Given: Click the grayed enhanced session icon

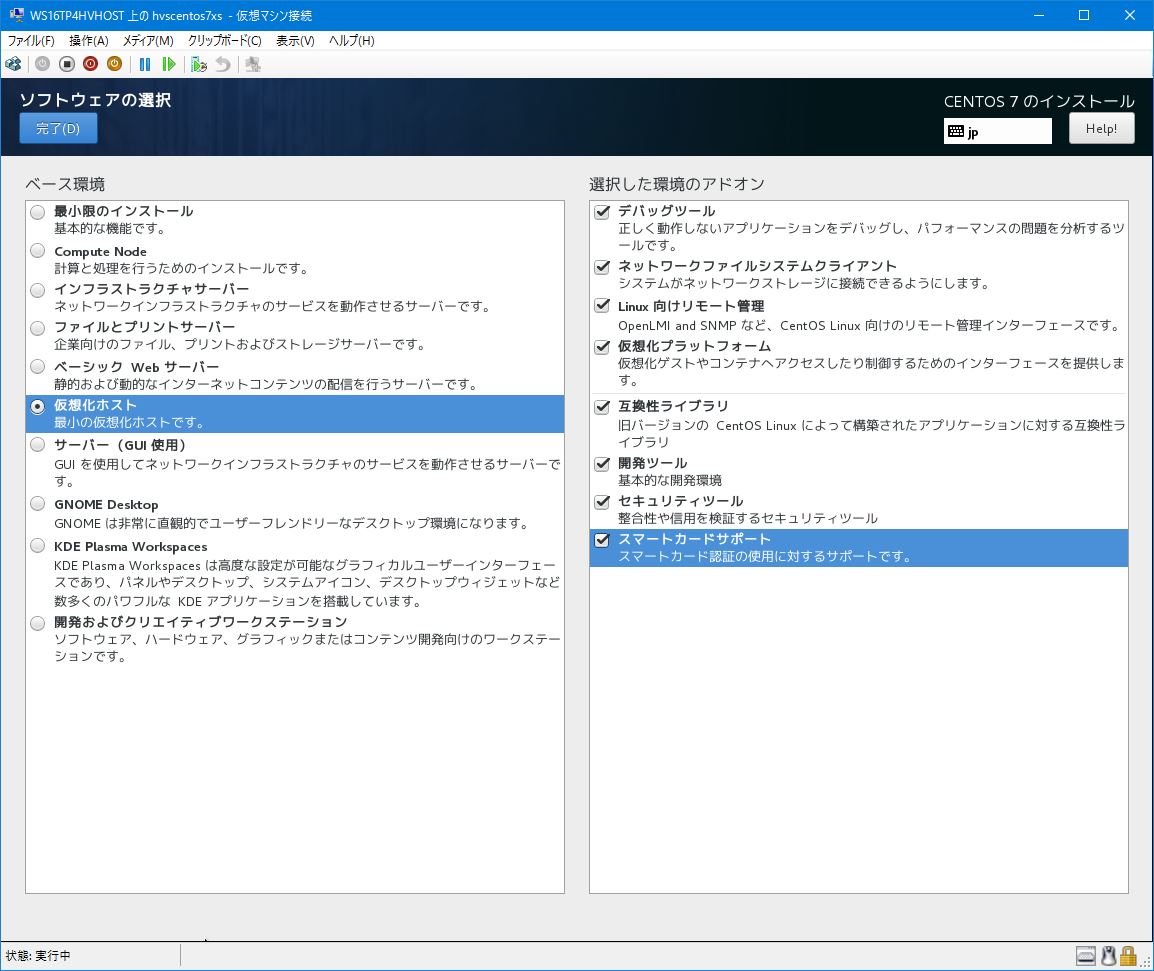Looking at the screenshot, I should (x=253, y=64).
